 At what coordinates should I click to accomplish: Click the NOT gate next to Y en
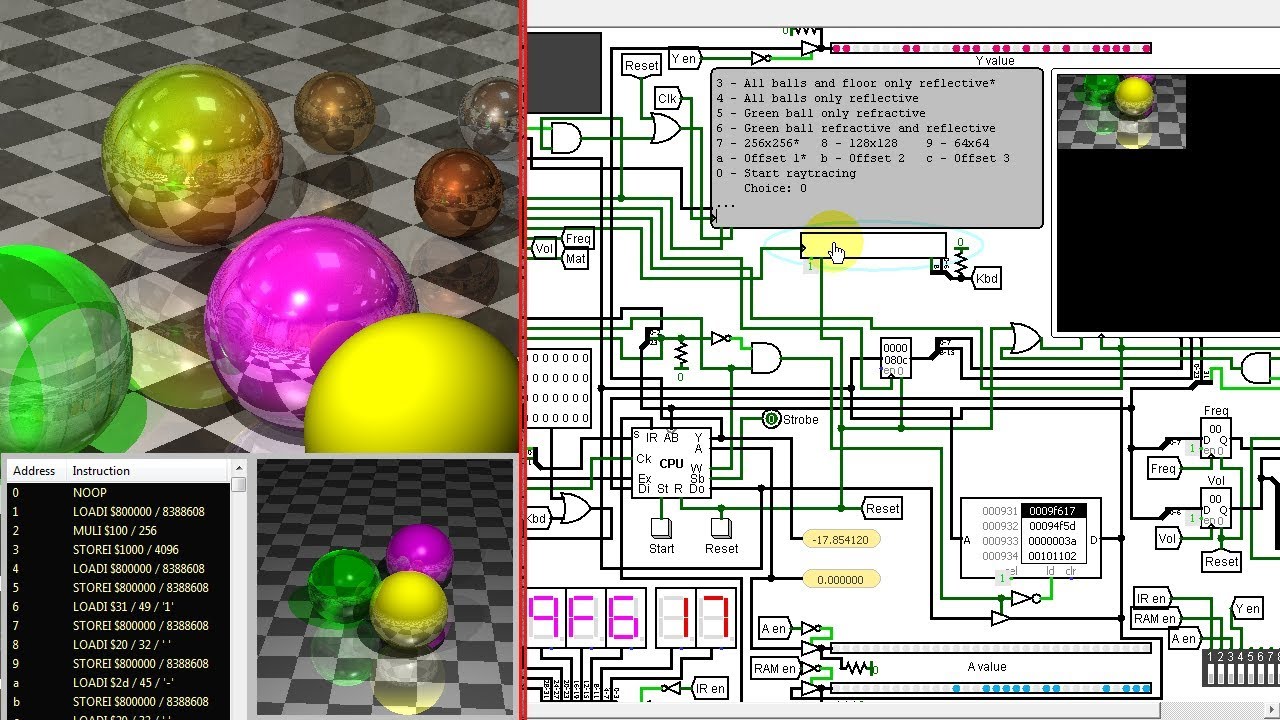pos(761,58)
